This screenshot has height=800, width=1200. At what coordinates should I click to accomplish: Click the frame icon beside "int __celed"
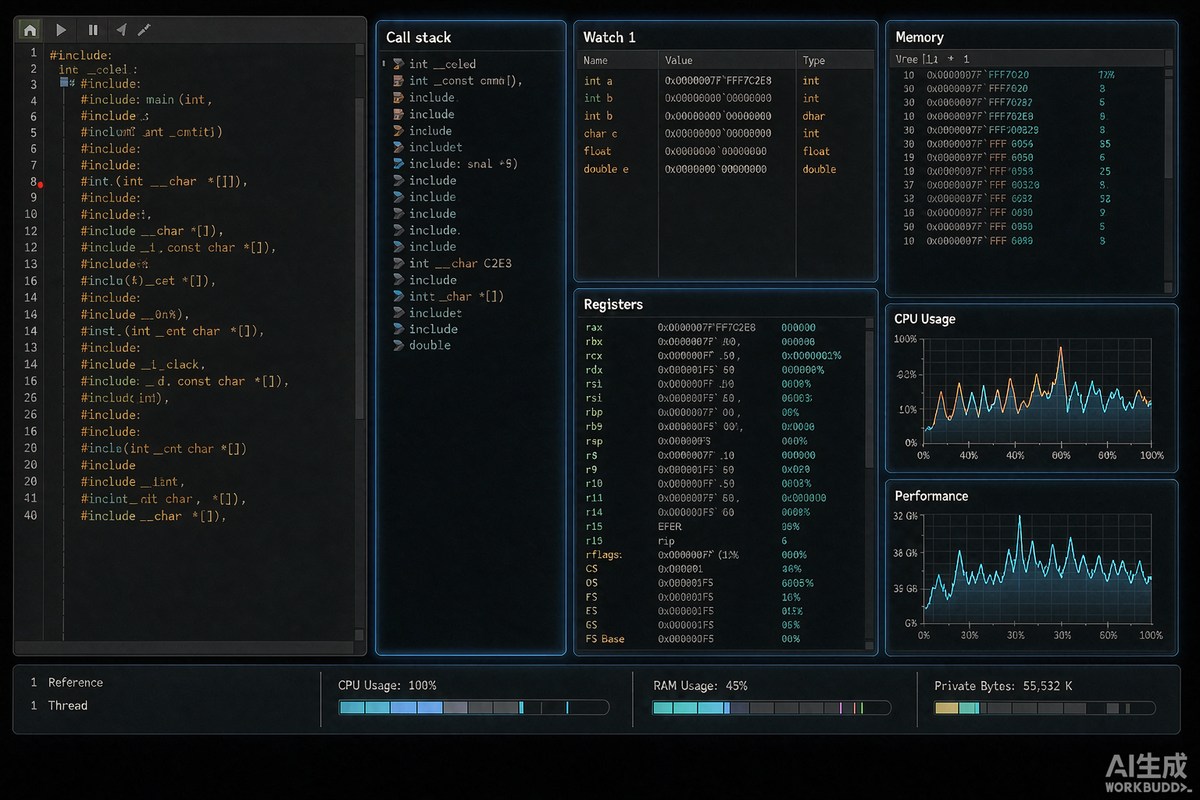pyautogui.click(x=397, y=64)
